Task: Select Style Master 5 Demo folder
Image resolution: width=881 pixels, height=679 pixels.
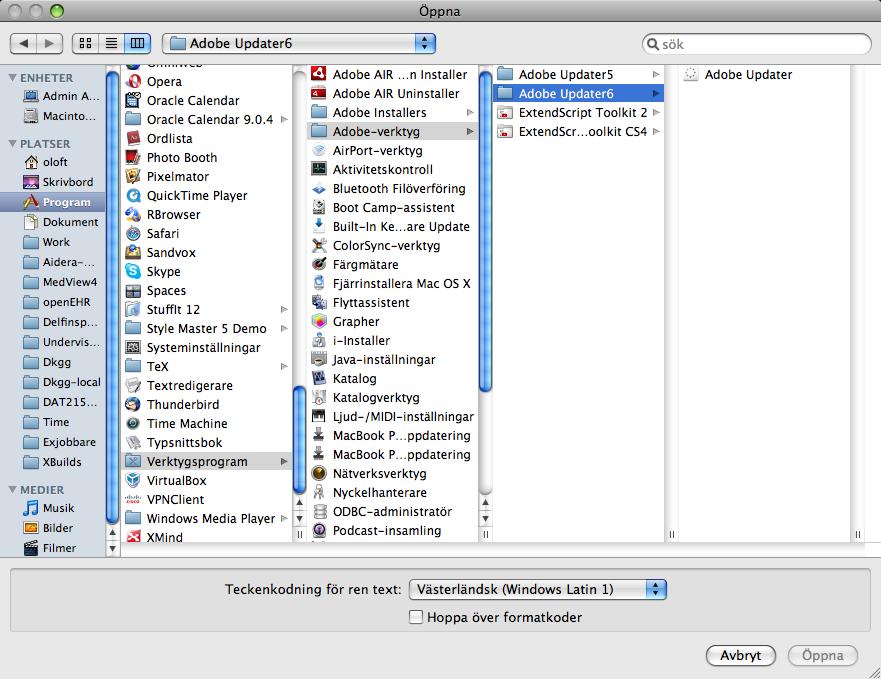Action: pos(206,328)
